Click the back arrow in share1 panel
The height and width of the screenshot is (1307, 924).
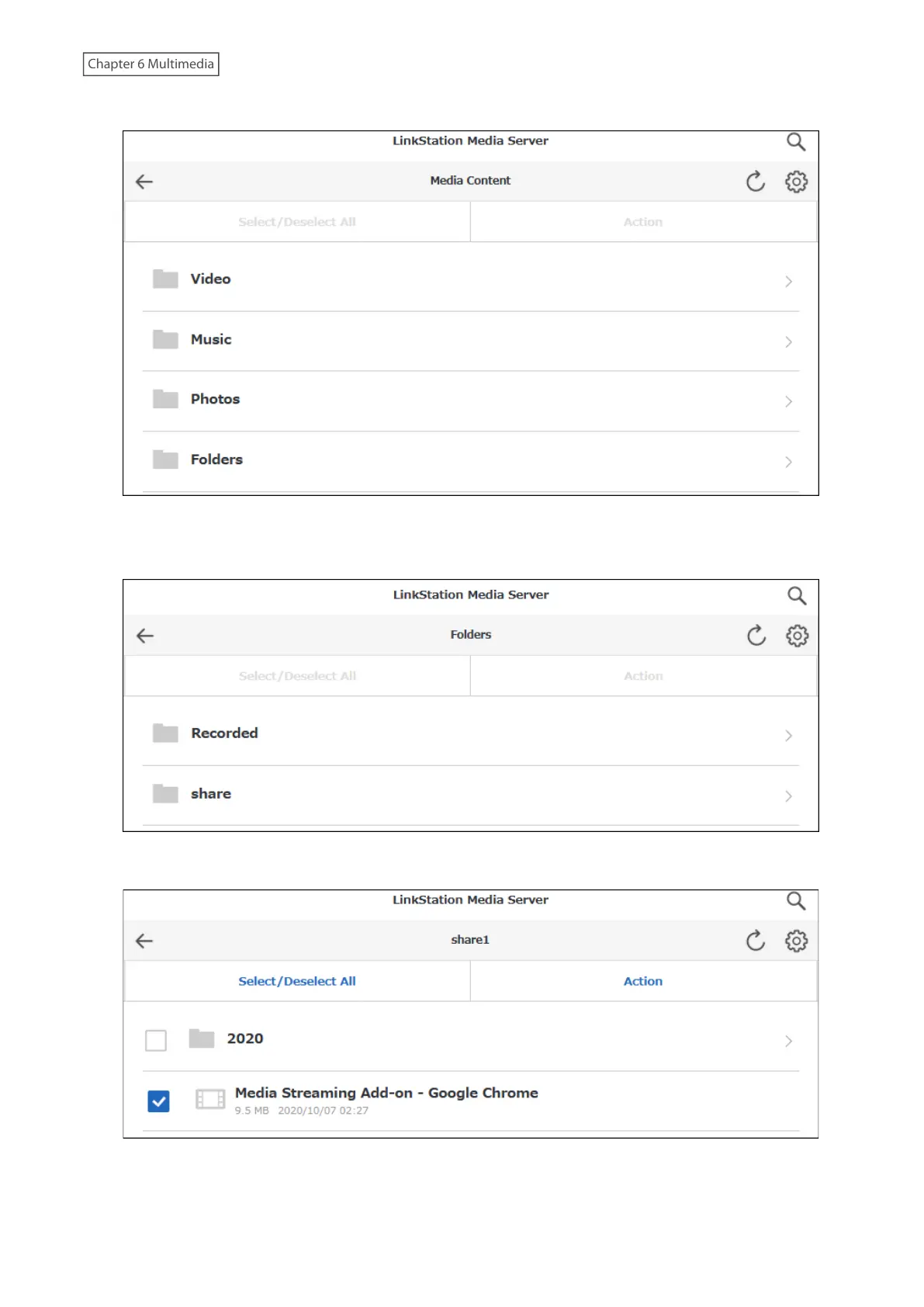click(x=144, y=941)
